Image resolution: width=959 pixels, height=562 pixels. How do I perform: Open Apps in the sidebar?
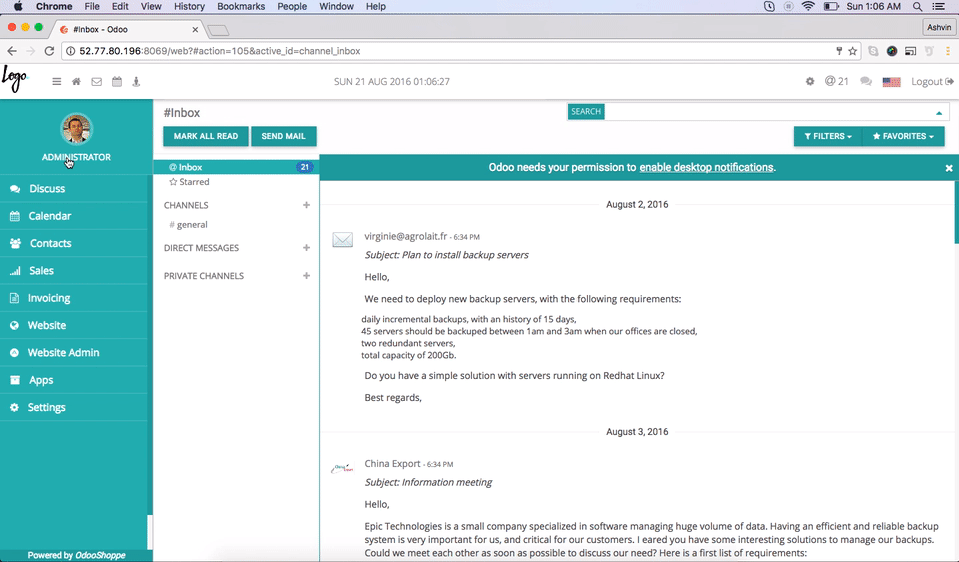pos(41,380)
